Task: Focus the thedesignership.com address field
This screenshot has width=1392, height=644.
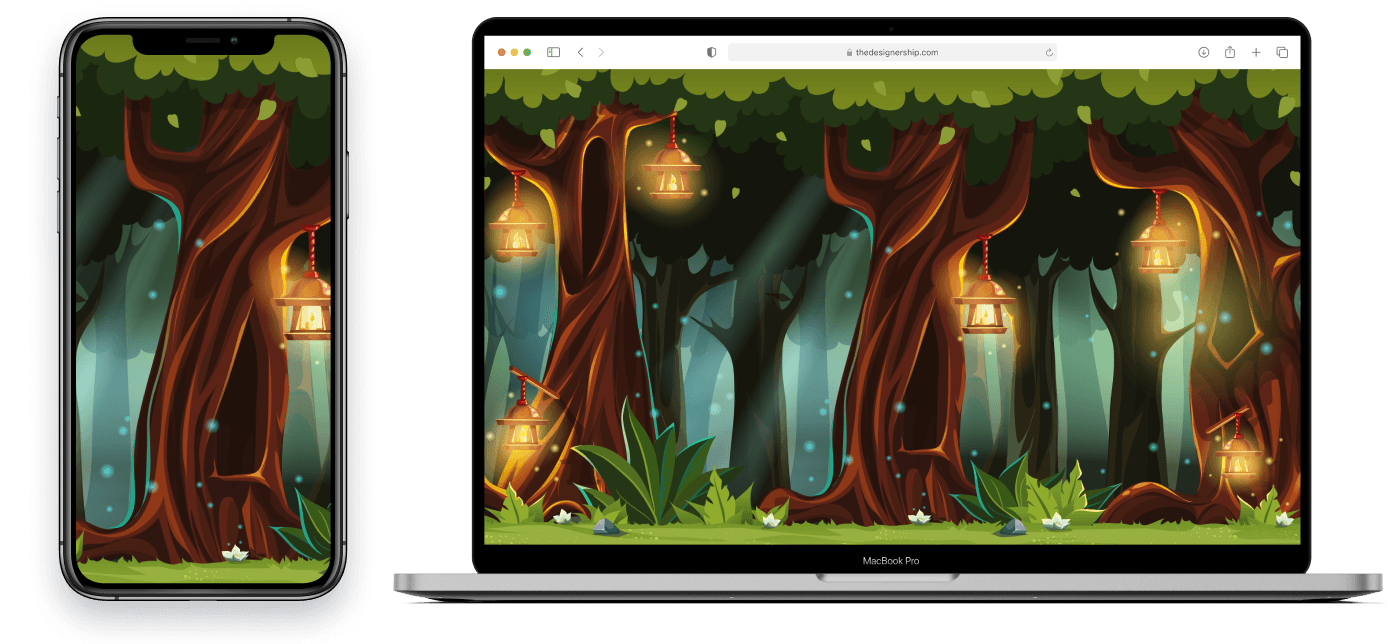Action: [x=895, y=52]
